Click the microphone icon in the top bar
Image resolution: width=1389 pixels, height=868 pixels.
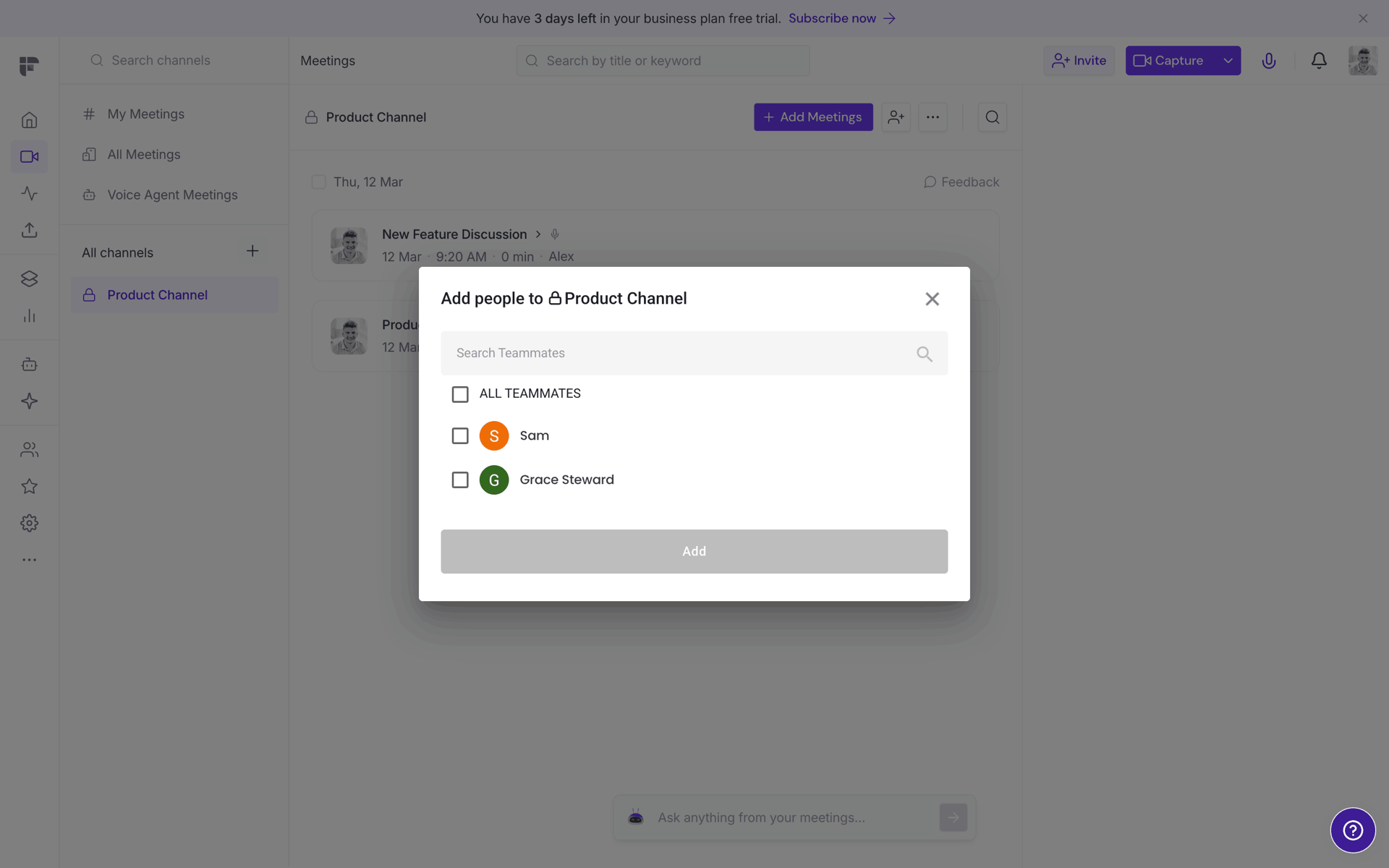(x=1268, y=61)
